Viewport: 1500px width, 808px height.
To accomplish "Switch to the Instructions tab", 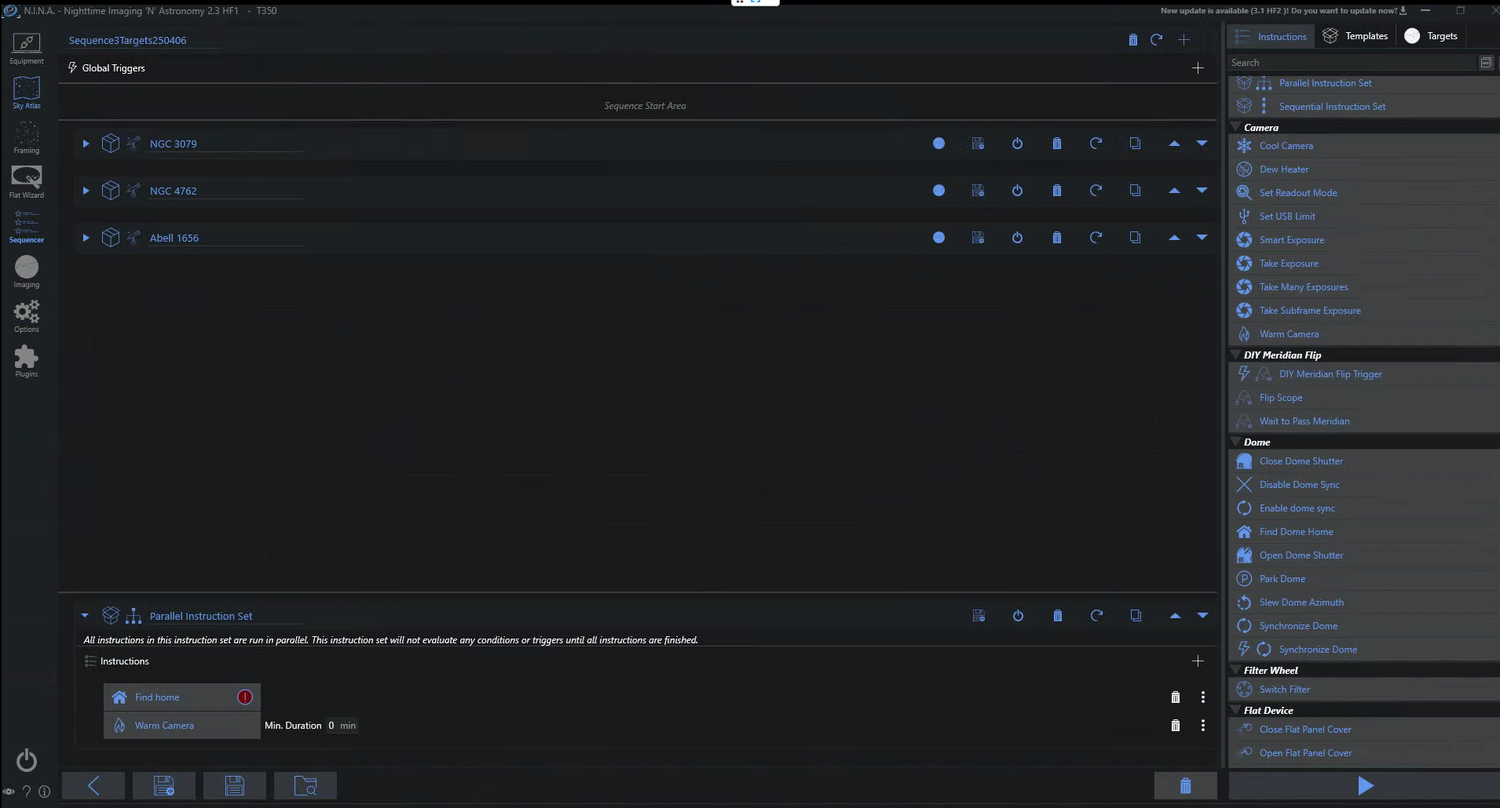I will pos(1271,36).
